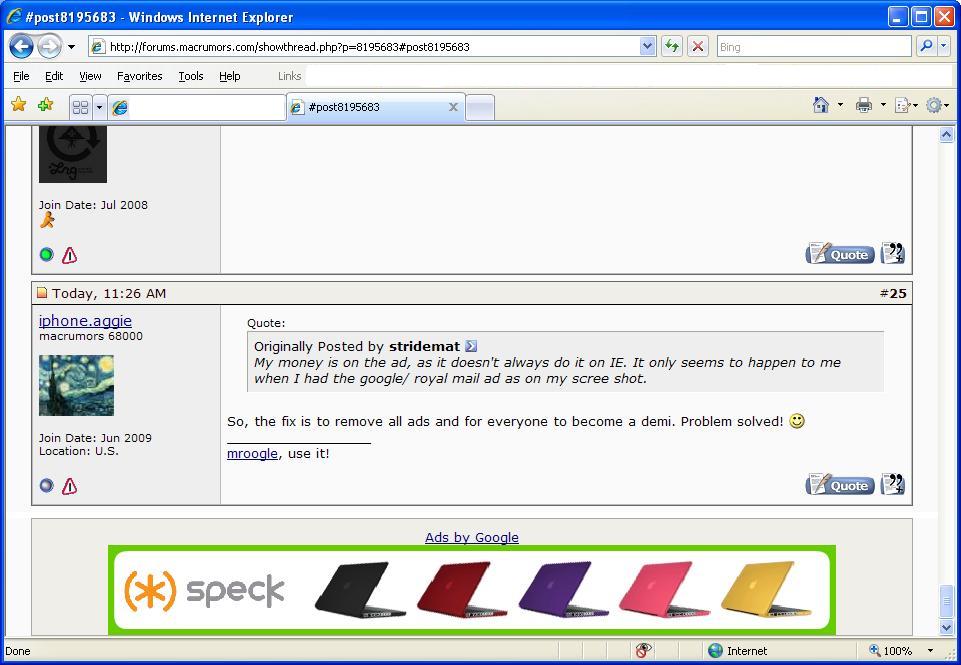Click the Starry Night avatar thumbnail
This screenshot has width=961, height=665.
pyautogui.click(x=76, y=386)
